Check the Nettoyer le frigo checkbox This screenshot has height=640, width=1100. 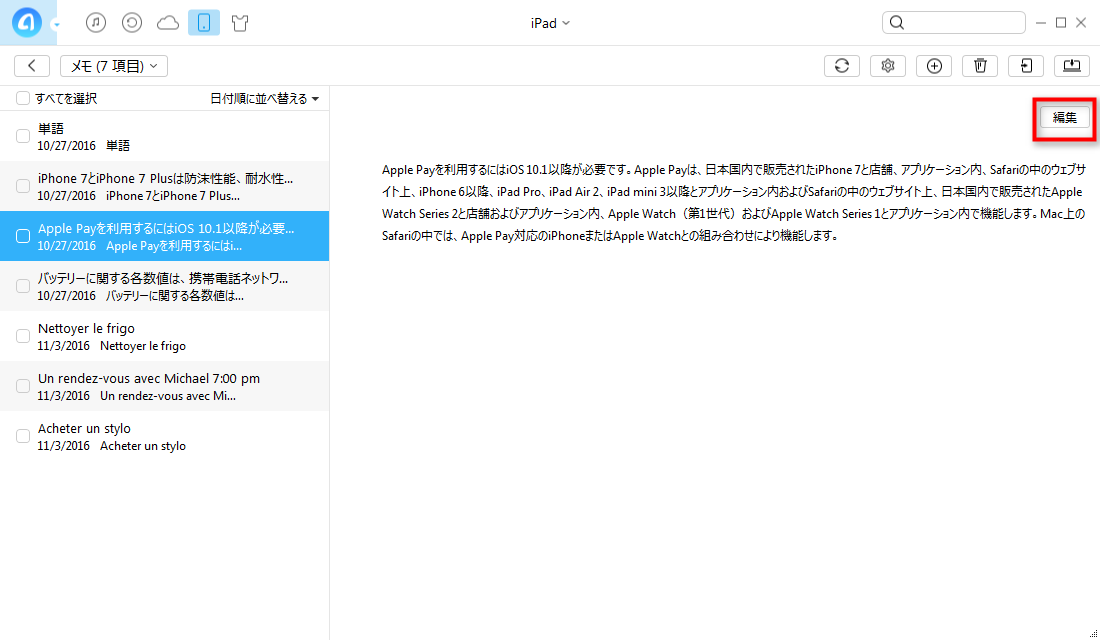coord(22,336)
